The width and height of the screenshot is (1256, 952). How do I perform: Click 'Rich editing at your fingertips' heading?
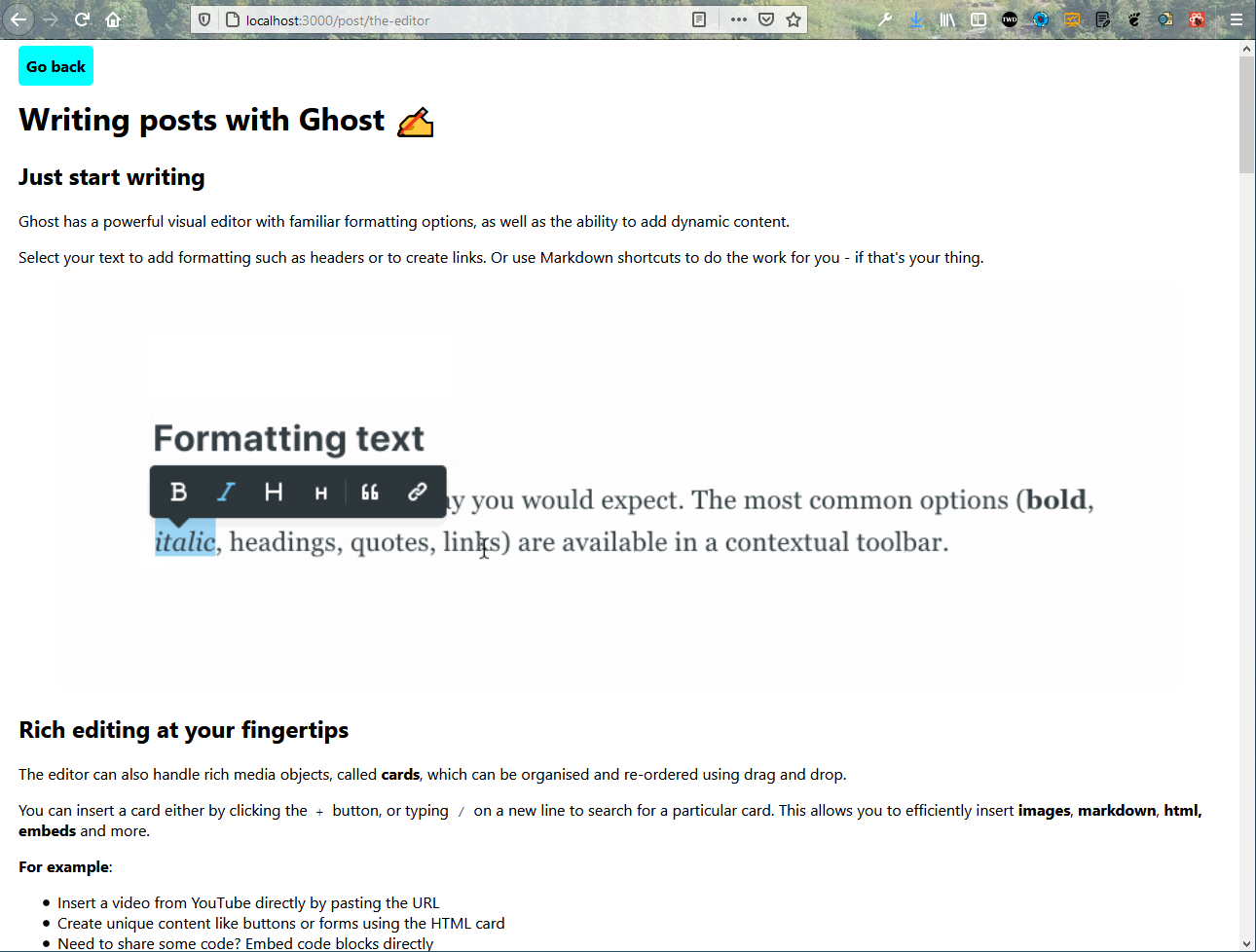(183, 730)
